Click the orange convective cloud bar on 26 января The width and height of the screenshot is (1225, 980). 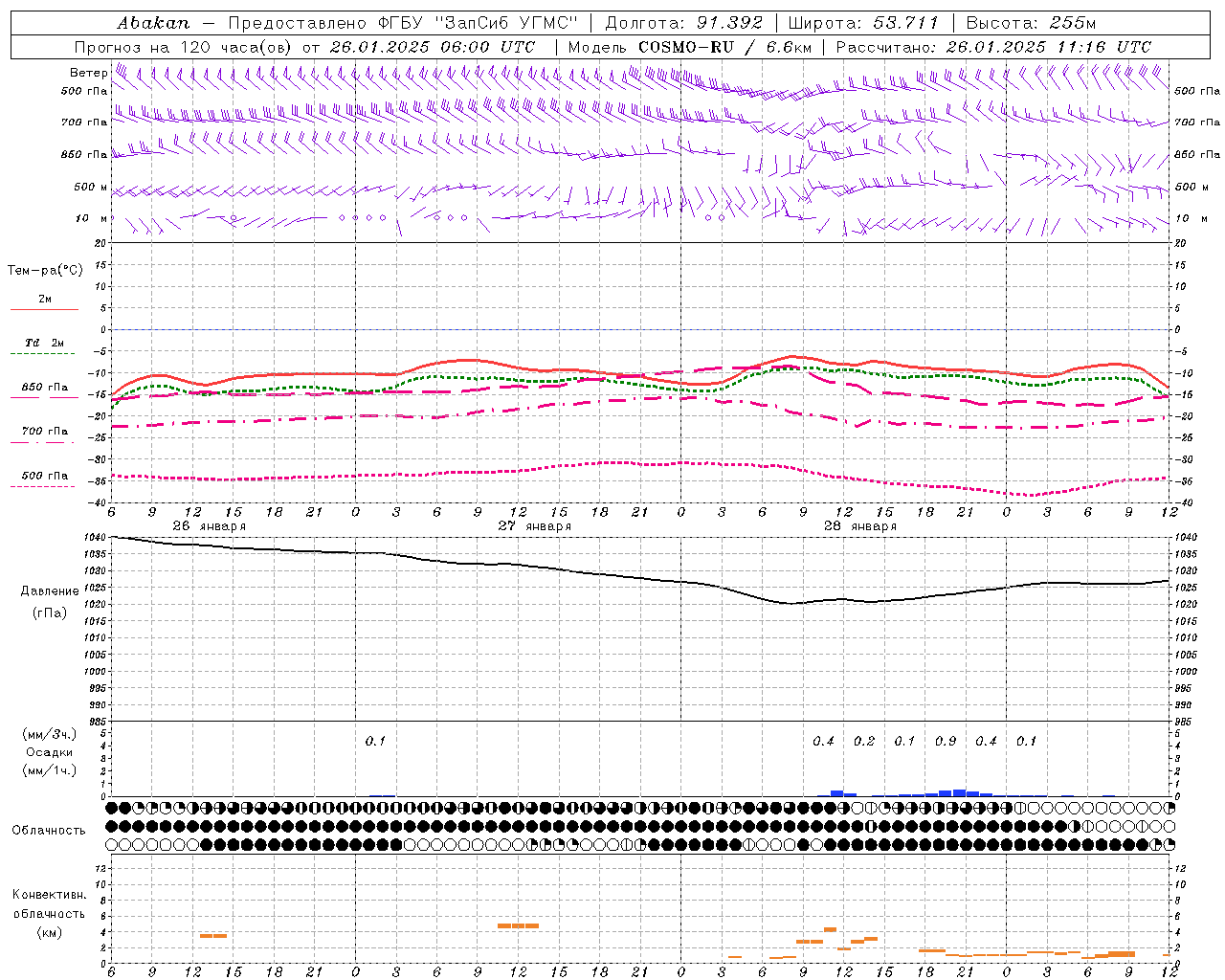tap(213, 935)
